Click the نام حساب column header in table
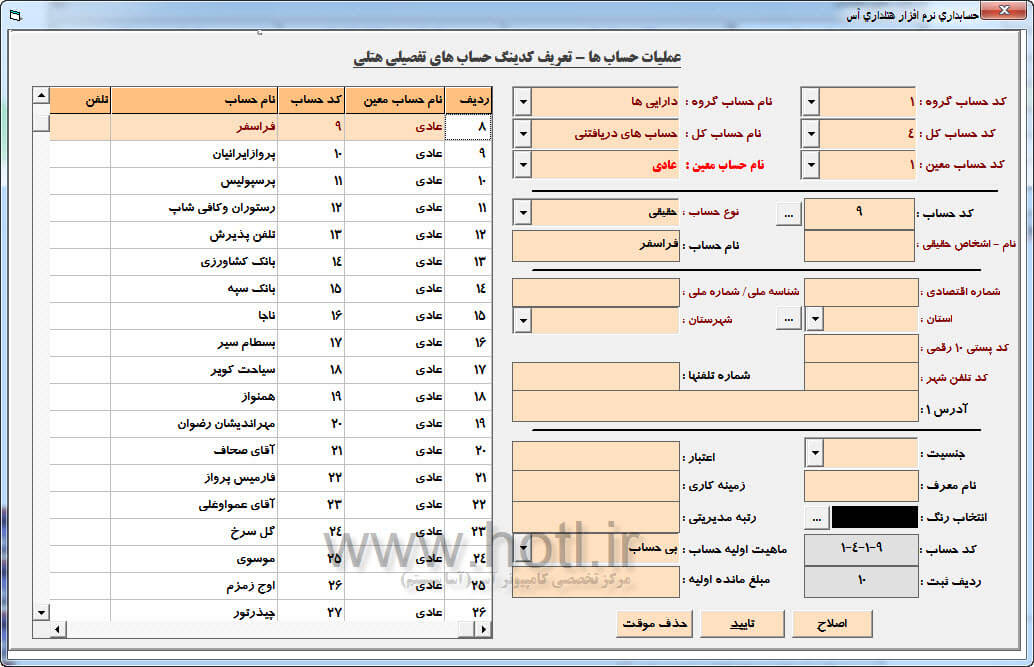1034x667 pixels. [x=195, y=100]
